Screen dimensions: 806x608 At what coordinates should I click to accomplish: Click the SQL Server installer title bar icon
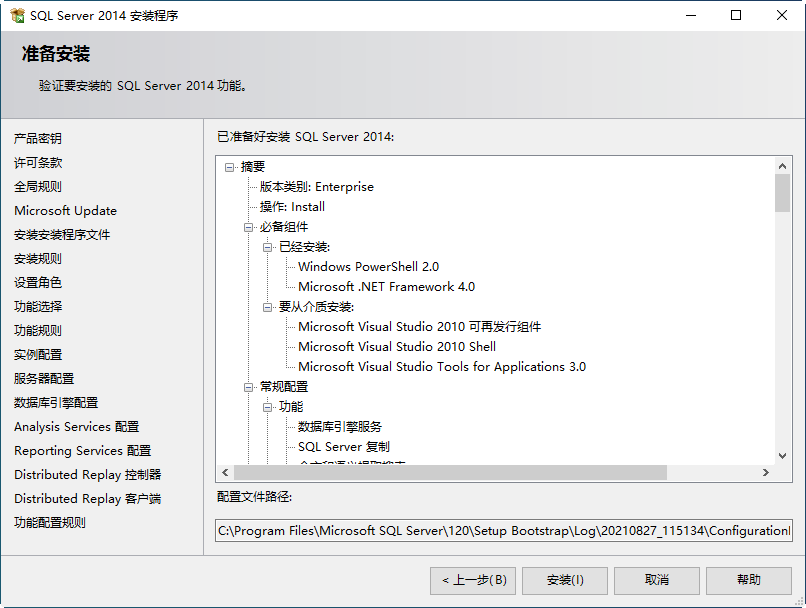(17, 15)
